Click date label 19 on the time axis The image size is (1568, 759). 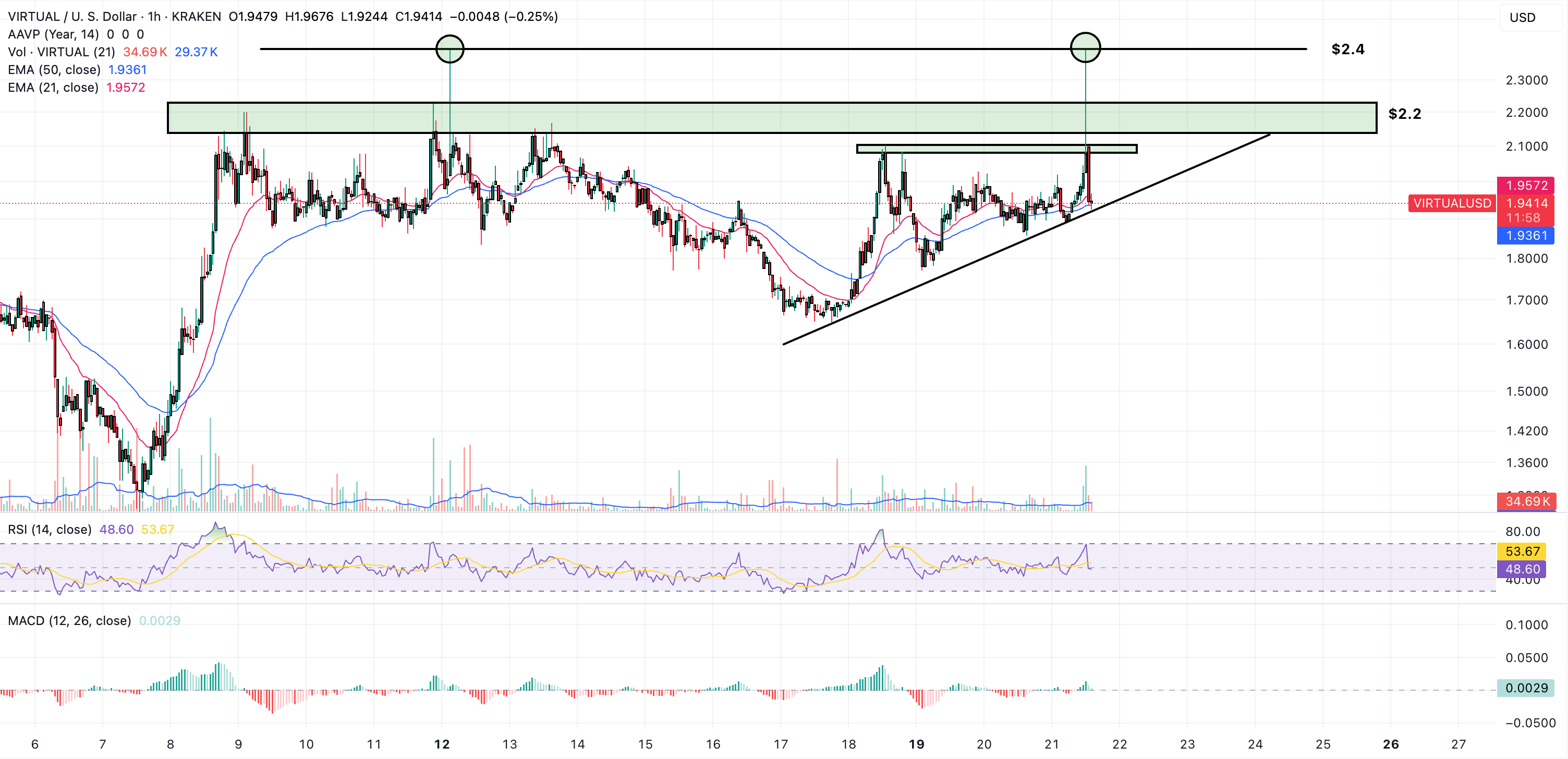coord(916,744)
